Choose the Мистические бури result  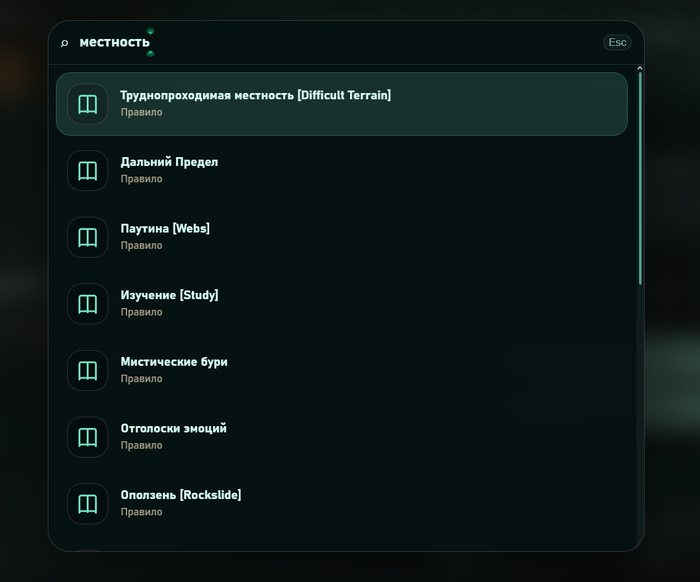pos(342,370)
